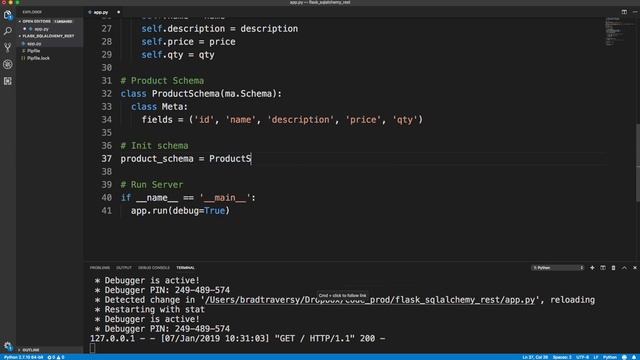640x360 pixels.
Task: Switch to the Output panel tab
Action: click(x=124, y=268)
